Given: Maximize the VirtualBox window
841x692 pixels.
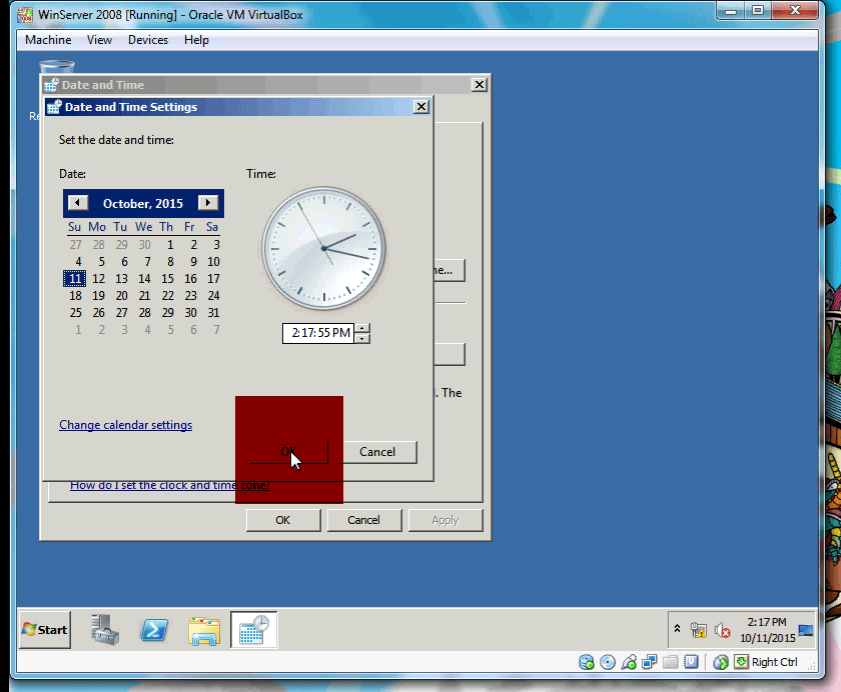Looking at the screenshot, I should [758, 11].
